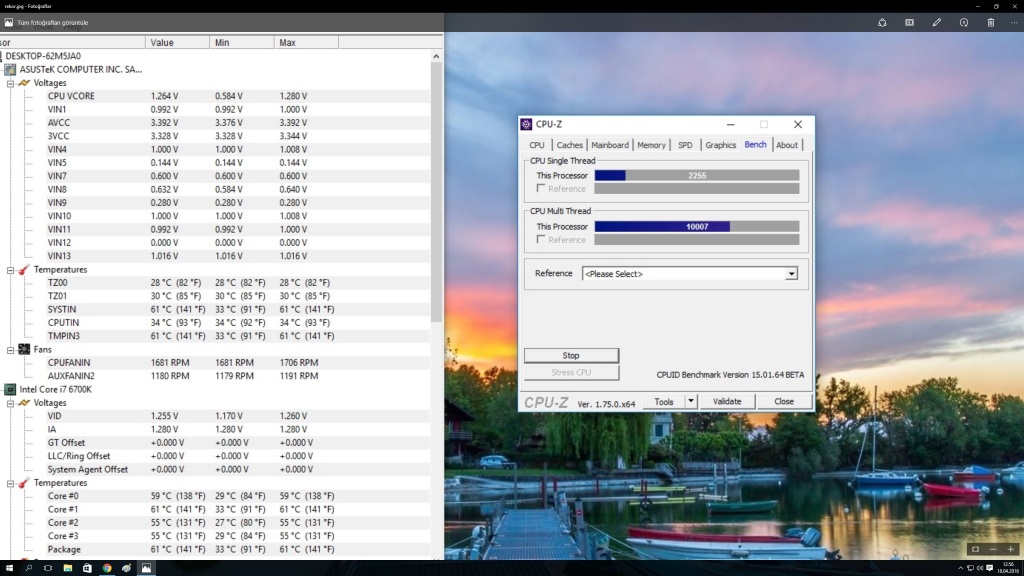This screenshot has height=576, width=1024.
Task: Open the Tools dropdown arrow in CPU-Z
Action: pyautogui.click(x=690, y=401)
